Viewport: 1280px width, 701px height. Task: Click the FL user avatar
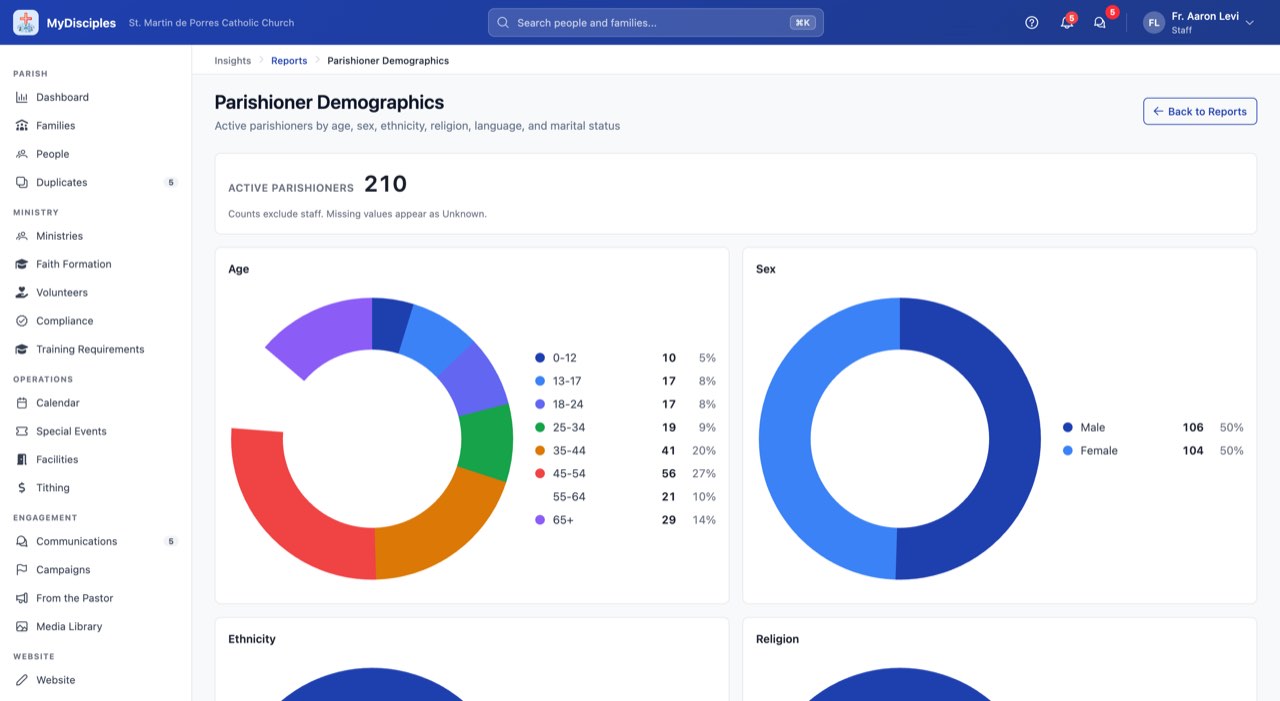1154,22
